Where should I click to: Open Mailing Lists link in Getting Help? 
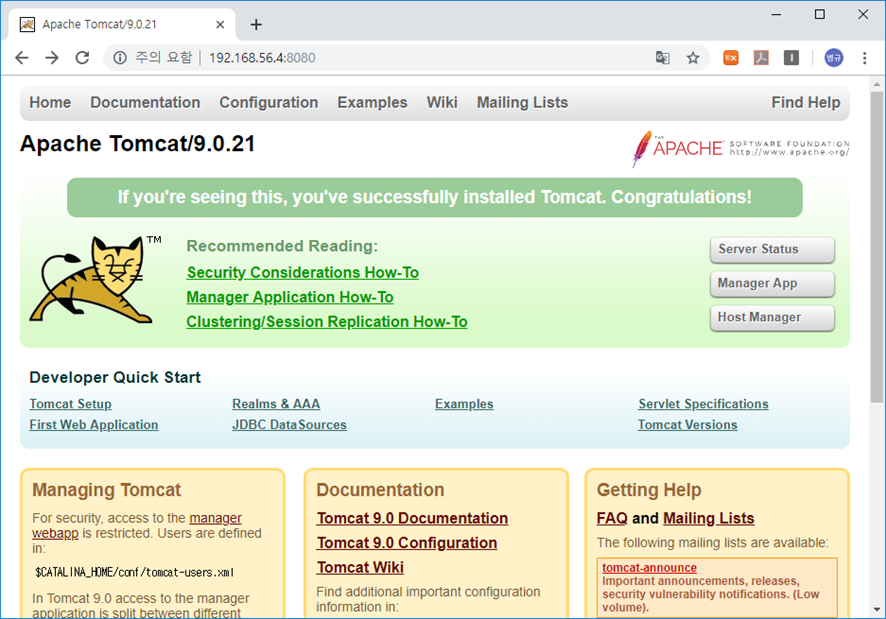[709, 518]
